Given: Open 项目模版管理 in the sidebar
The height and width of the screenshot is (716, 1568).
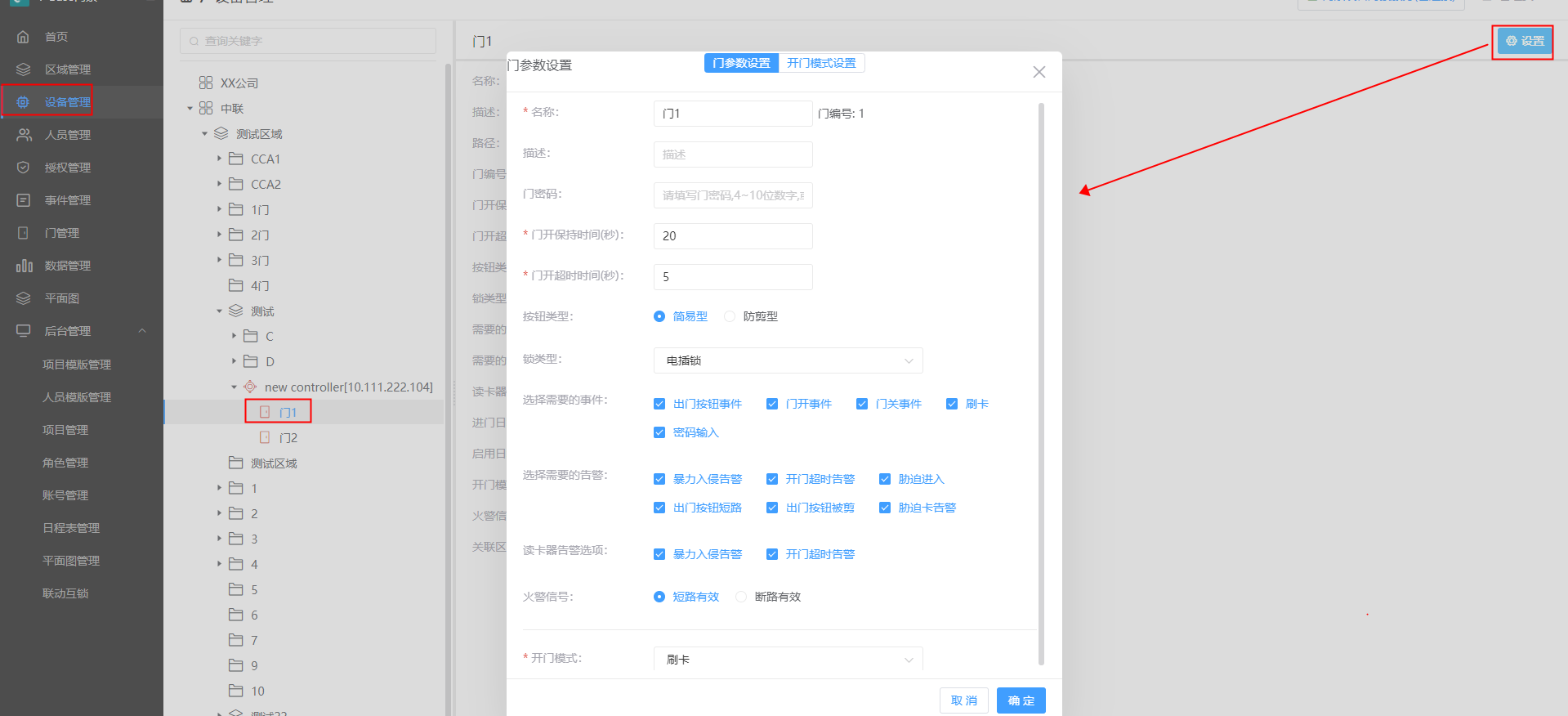Looking at the screenshot, I should click(77, 365).
